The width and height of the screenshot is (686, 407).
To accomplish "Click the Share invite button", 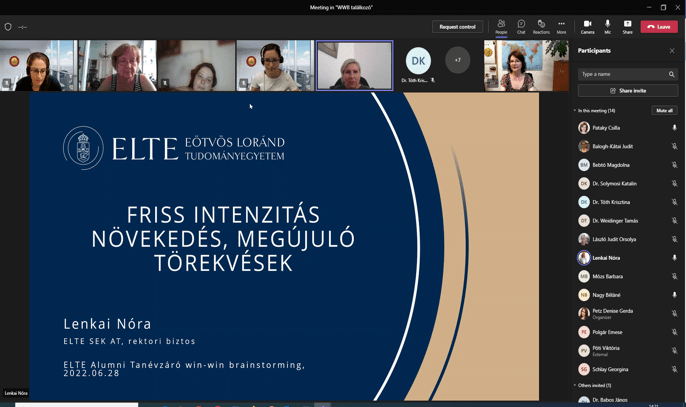I will [x=628, y=91].
